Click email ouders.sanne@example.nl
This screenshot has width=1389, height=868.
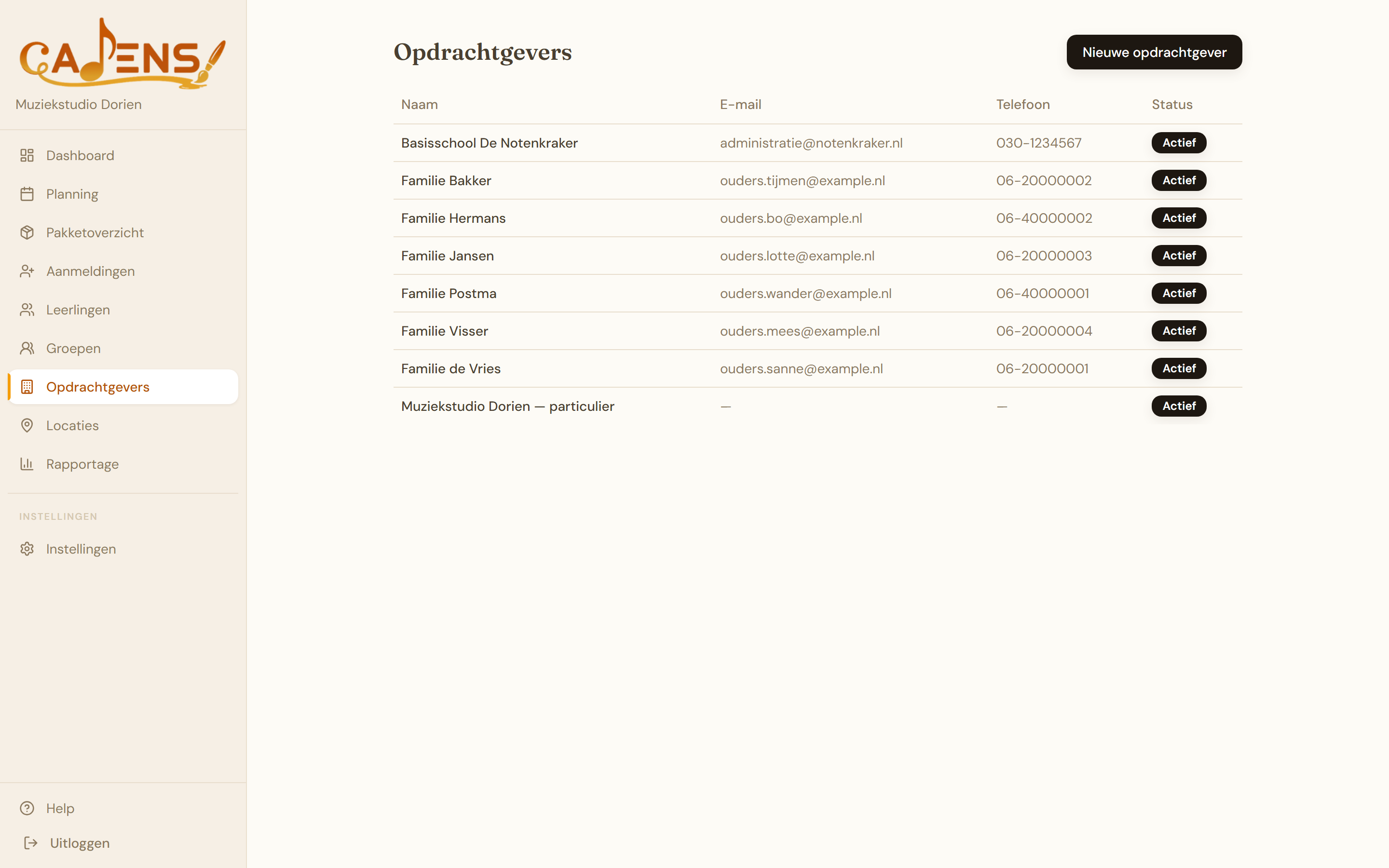coord(801,368)
